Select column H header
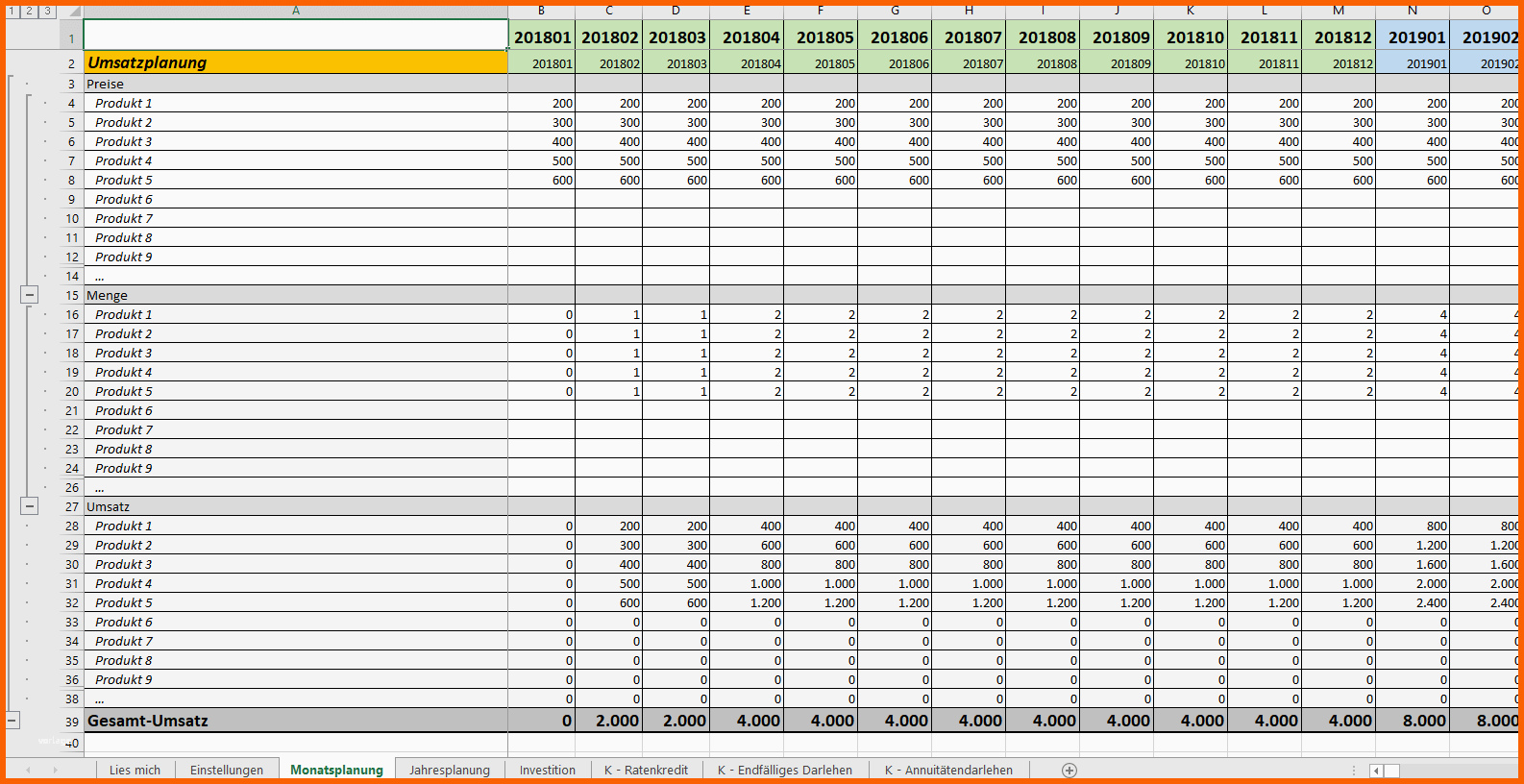 pyautogui.click(x=969, y=12)
